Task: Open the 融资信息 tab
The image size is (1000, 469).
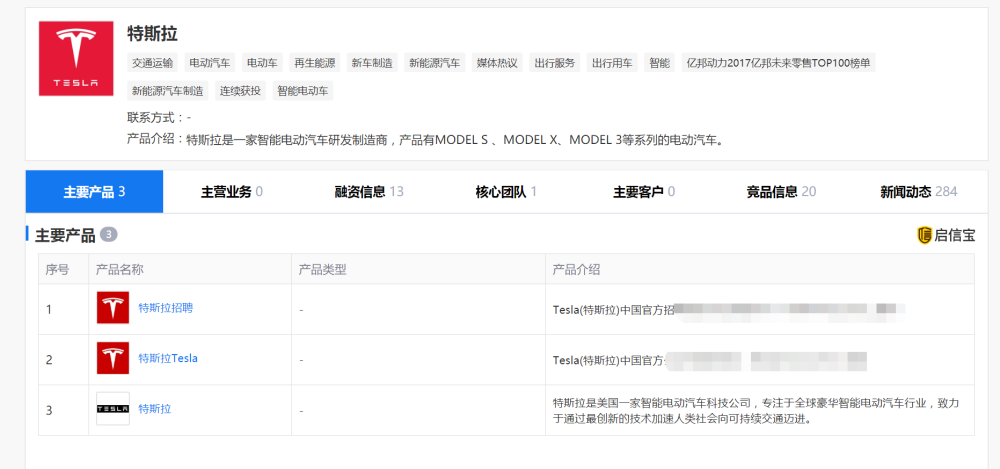Action: 368,191
